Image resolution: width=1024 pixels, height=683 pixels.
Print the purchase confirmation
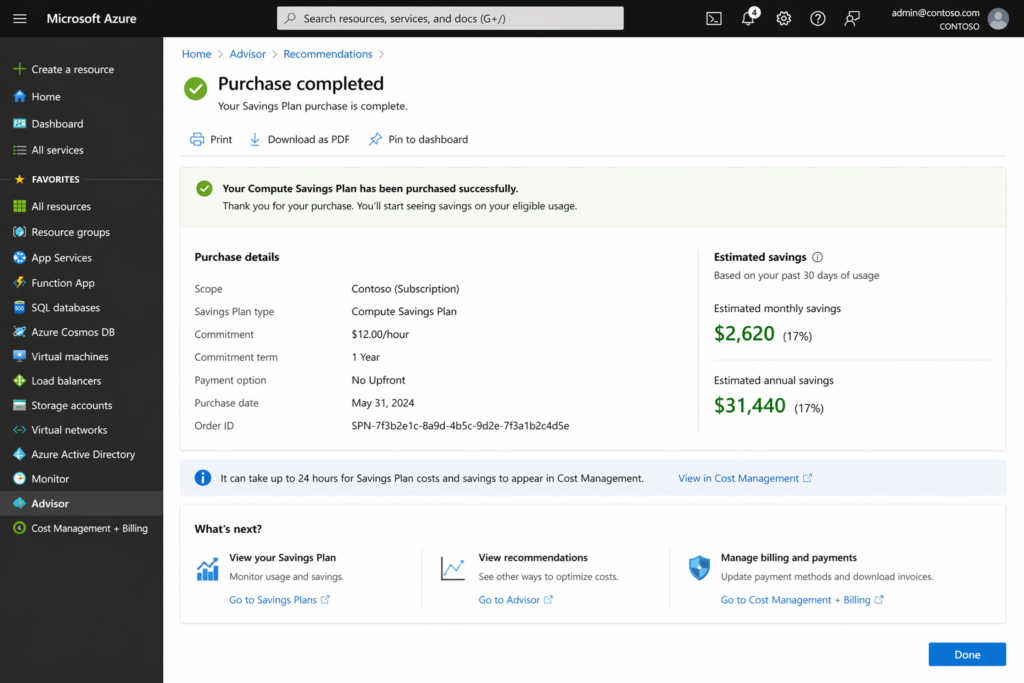click(x=211, y=139)
